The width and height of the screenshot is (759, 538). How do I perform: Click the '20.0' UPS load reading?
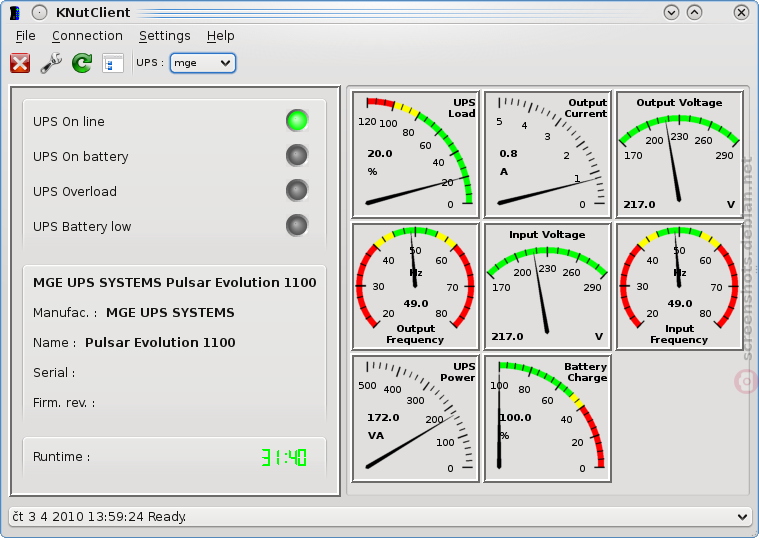click(380, 154)
